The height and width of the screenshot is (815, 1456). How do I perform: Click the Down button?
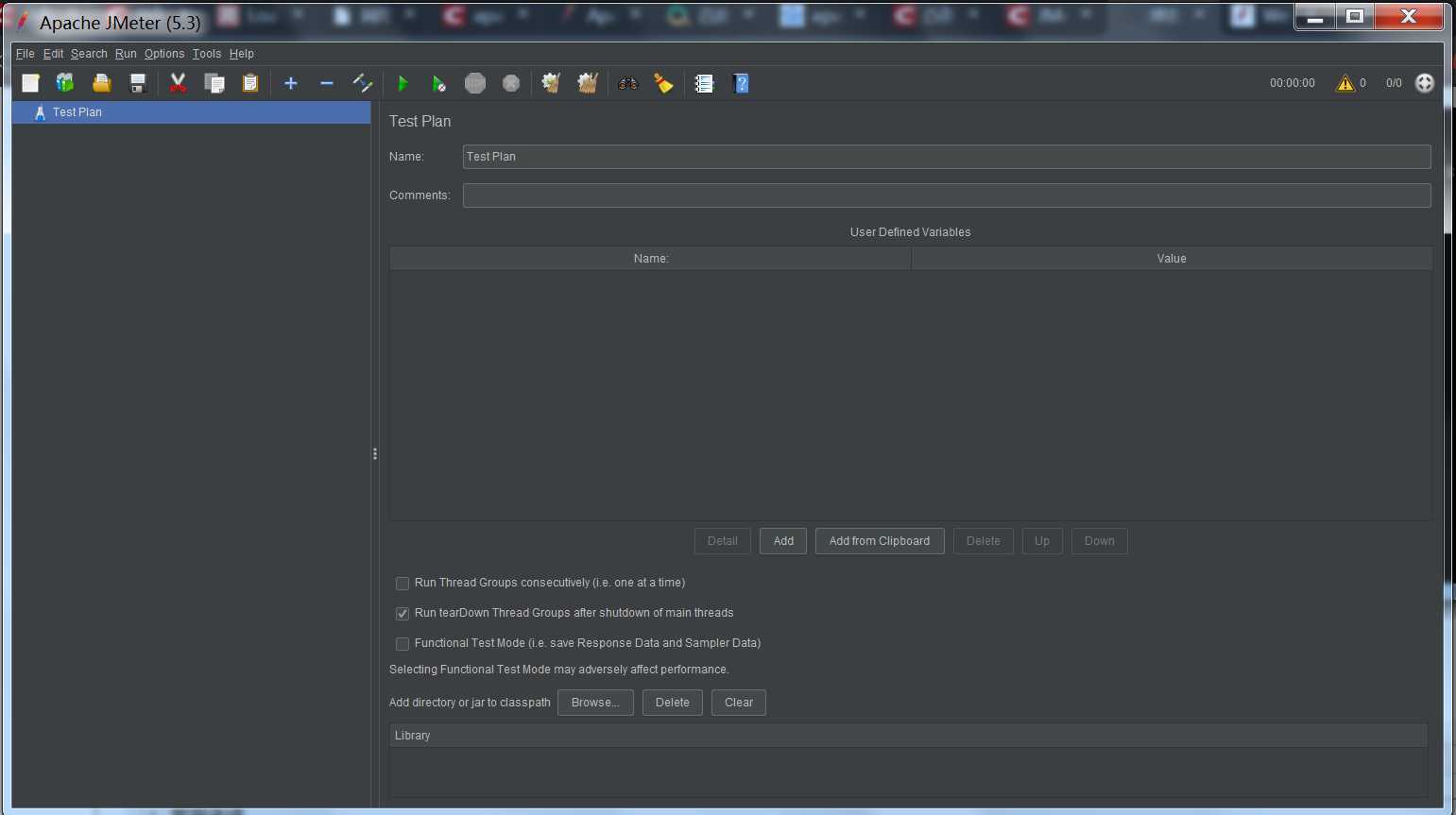1100,541
